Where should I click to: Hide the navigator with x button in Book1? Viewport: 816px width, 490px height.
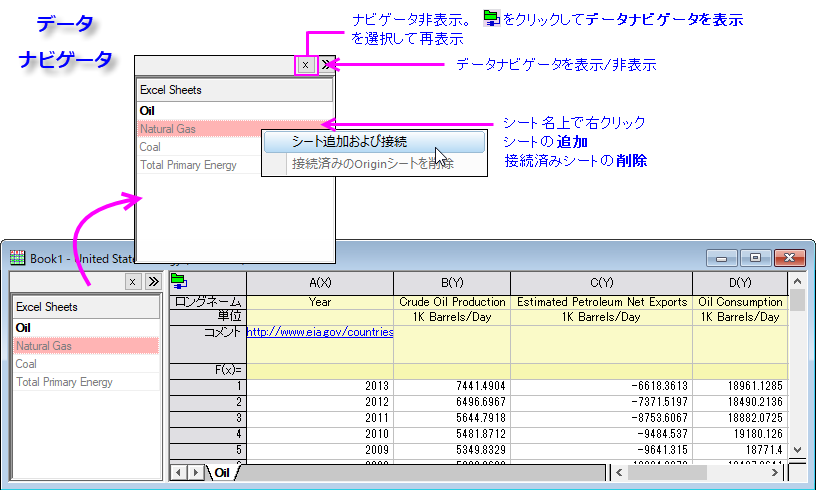click(x=133, y=281)
